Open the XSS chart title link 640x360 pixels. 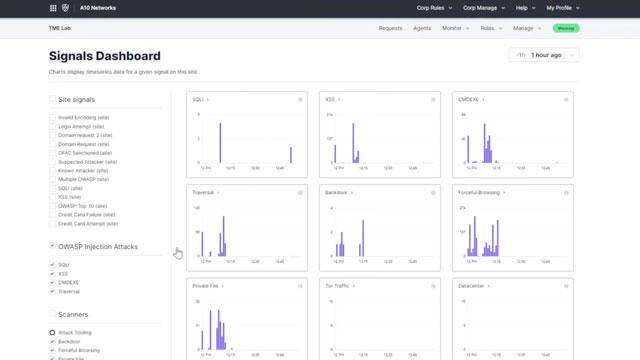pos(332,100)
